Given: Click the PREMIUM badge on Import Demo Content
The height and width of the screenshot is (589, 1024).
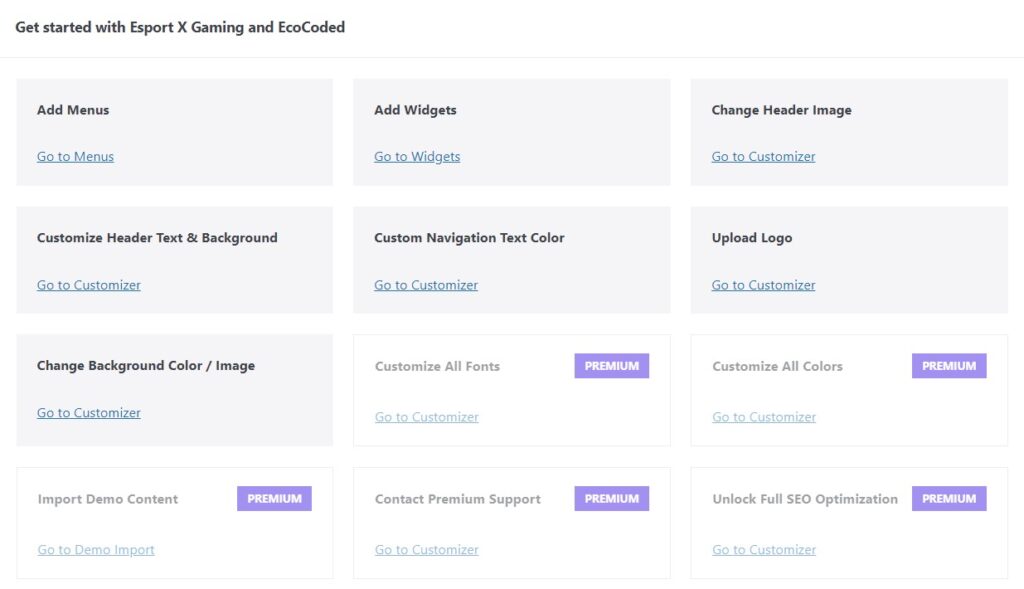Looking at the screenshot, I should (274, 498).
